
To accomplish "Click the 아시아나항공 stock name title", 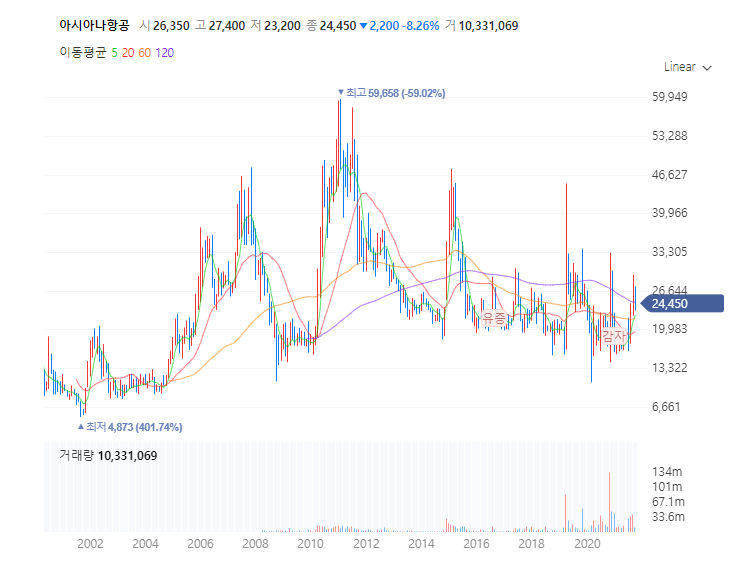I will pyautogui.click(x=94, y=25).
